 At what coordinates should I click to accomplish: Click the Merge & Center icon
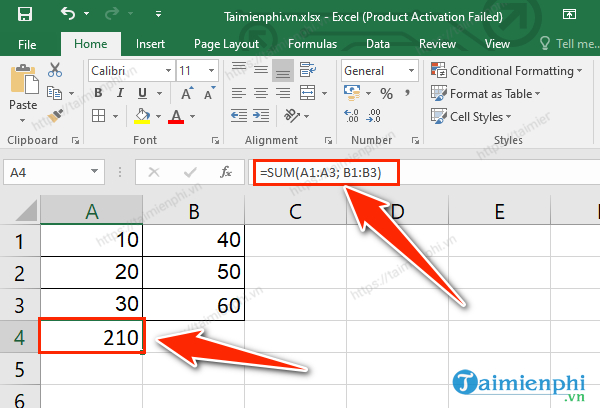click(308, 93)
